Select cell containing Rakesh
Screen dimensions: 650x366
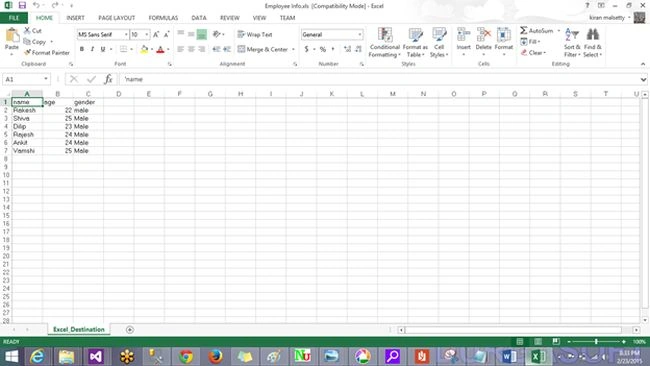pyautogui.click(x=27, y=110)
